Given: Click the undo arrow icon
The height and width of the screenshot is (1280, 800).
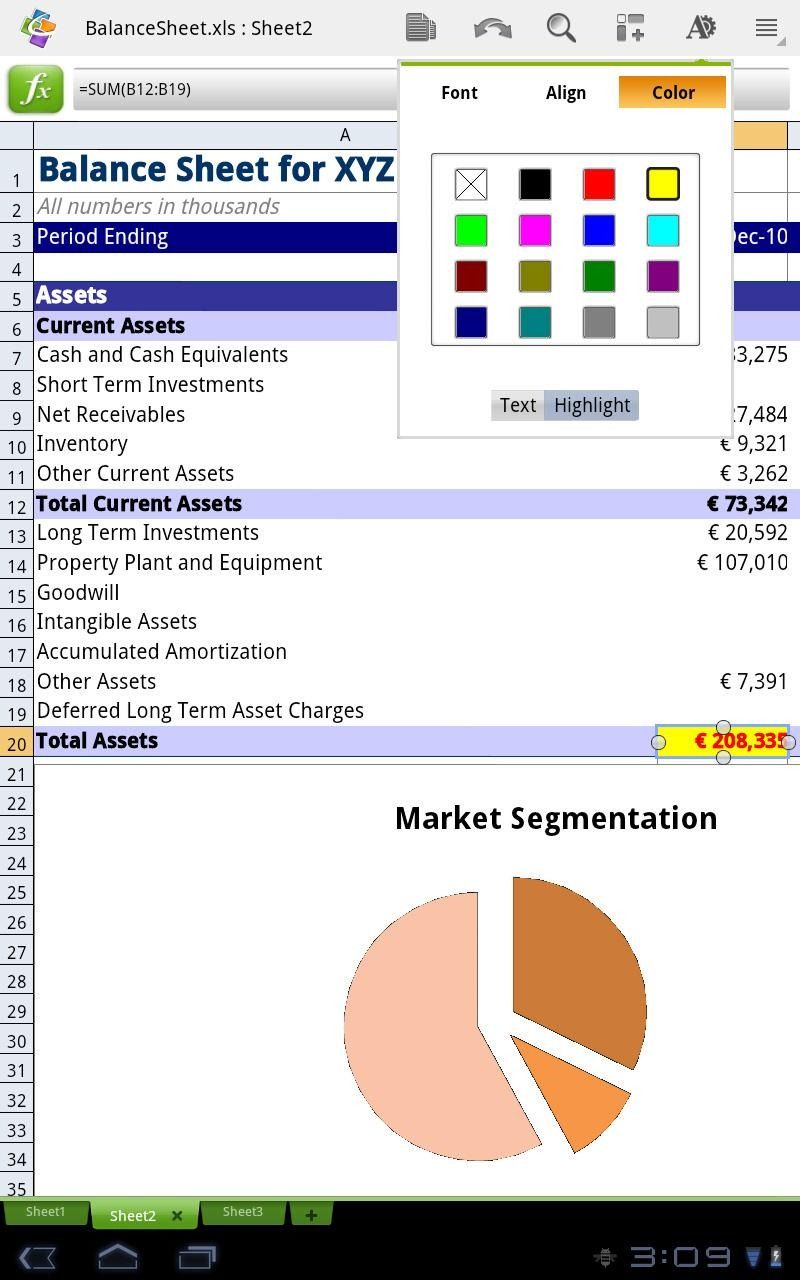Looking at the screenshot, I should (x=492, y=28).
